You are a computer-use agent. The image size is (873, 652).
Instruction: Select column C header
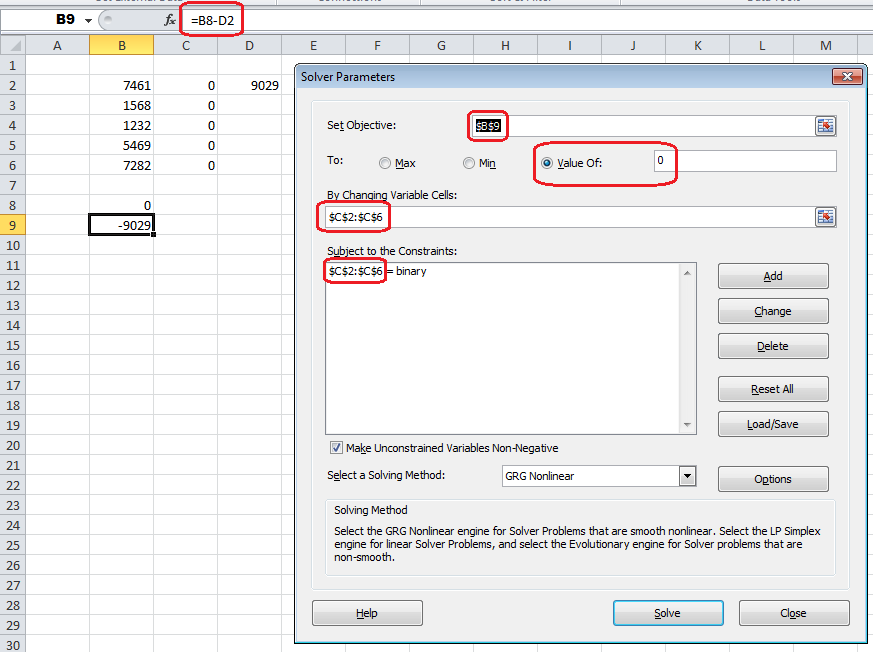185,46
